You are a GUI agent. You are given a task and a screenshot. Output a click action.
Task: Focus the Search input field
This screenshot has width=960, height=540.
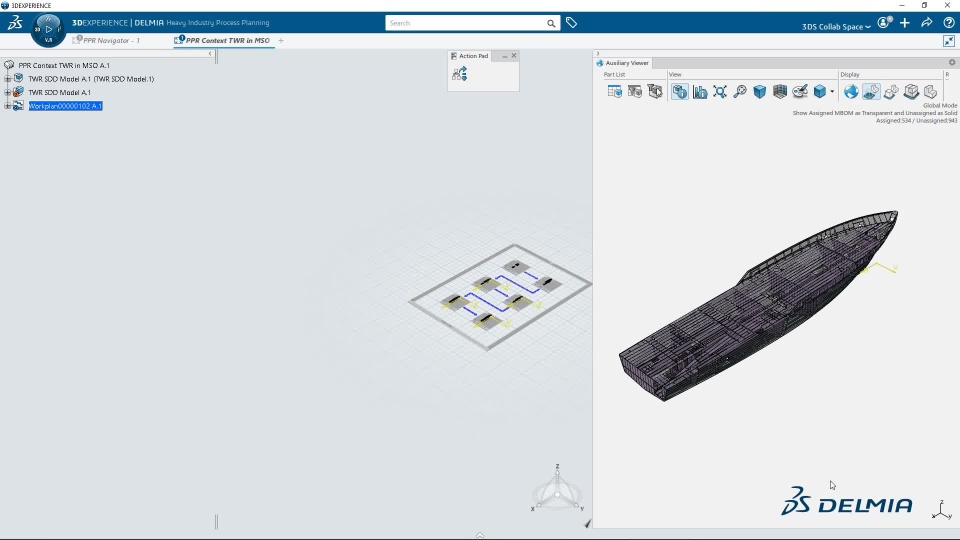[465, 23]
